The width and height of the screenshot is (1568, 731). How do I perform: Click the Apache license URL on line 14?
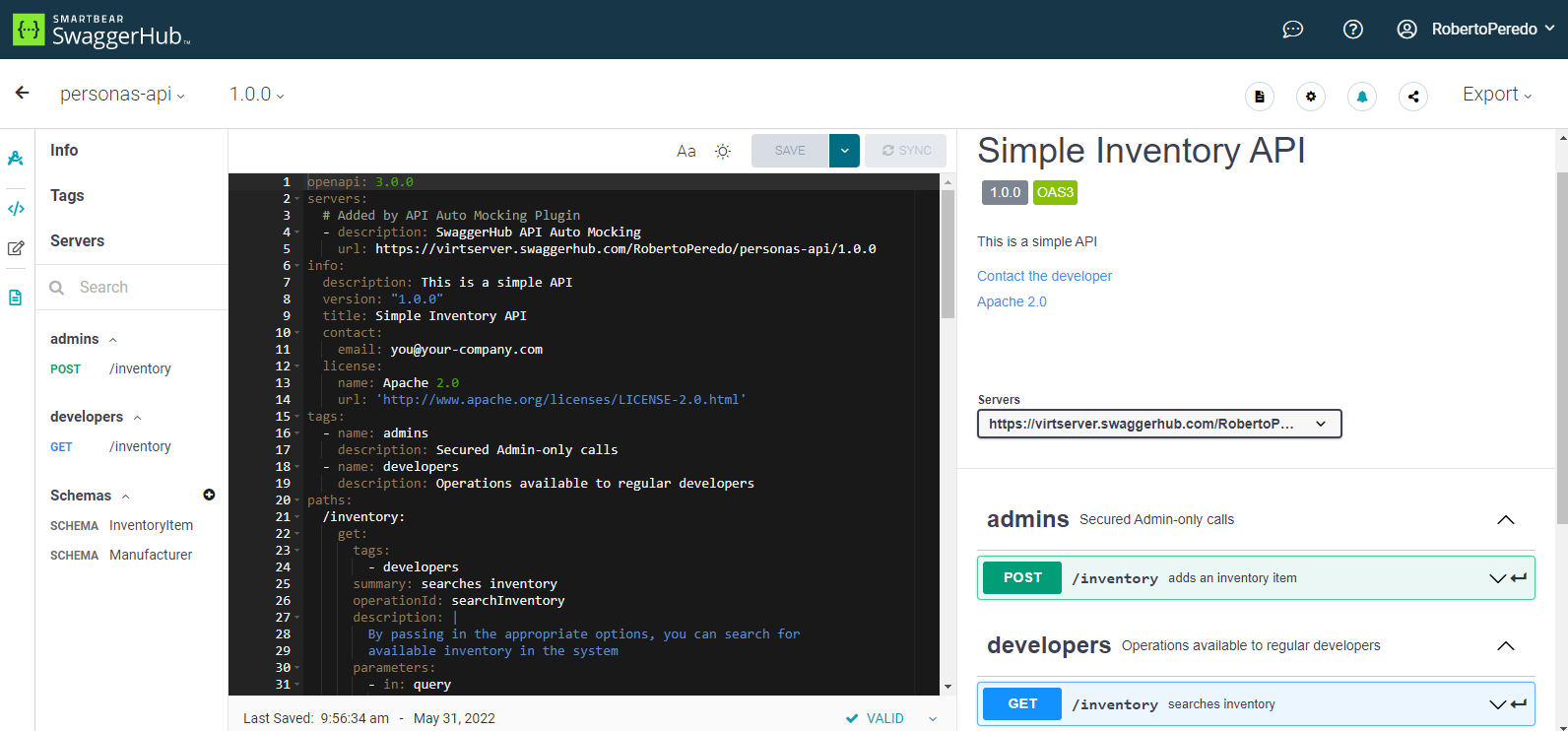[x=560, y=400]
